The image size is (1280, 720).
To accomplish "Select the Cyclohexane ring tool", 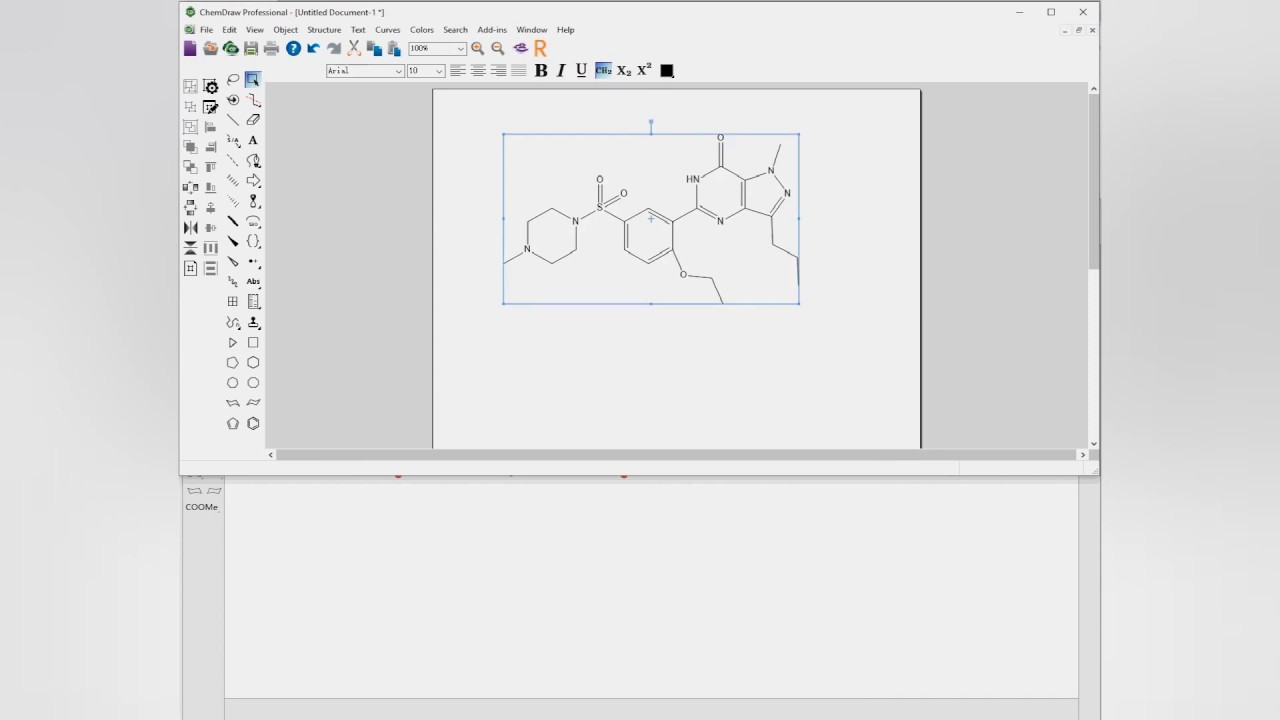I will [x=253, y=363].
